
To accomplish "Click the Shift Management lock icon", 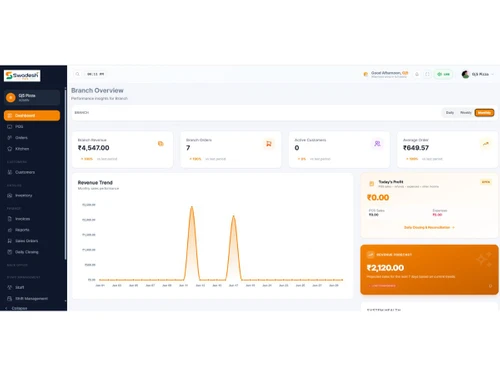I will 10,299.
